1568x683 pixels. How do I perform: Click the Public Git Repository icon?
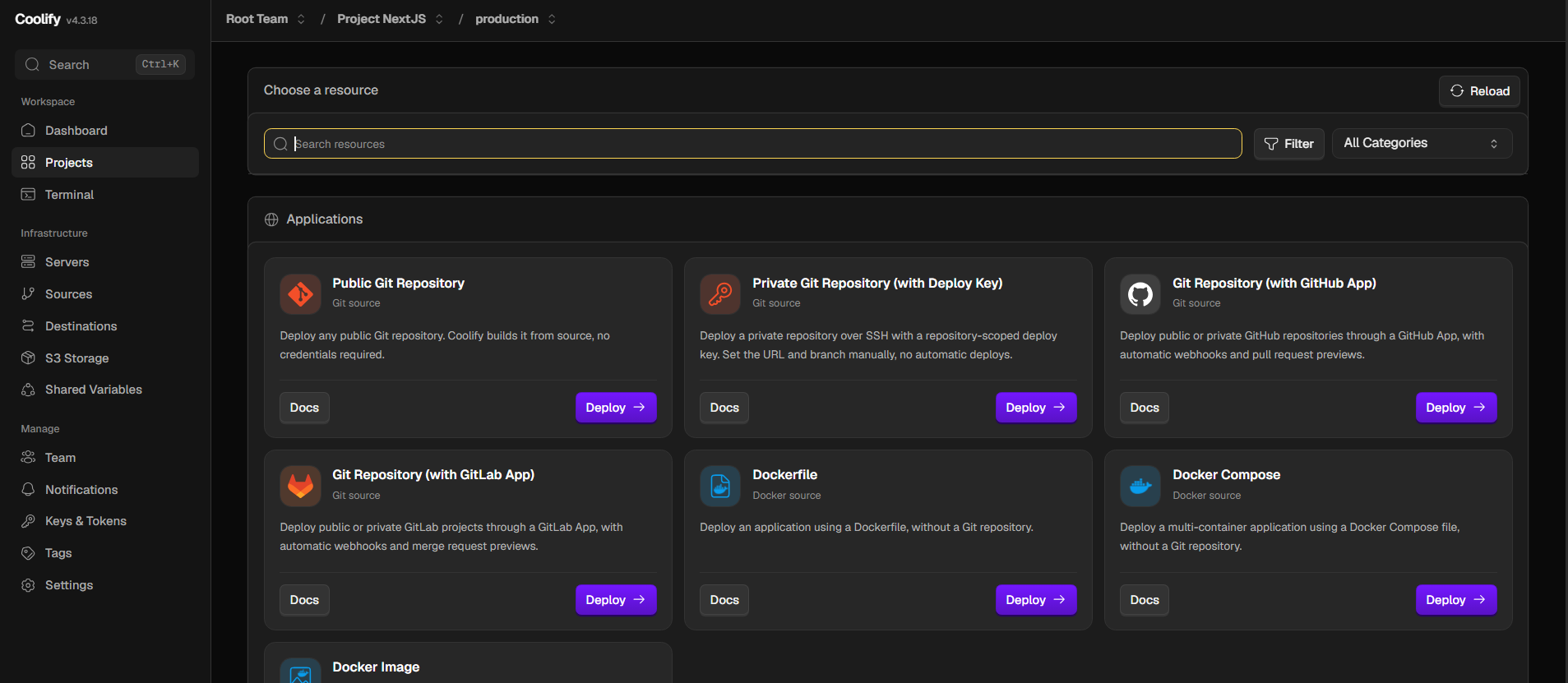300,294
